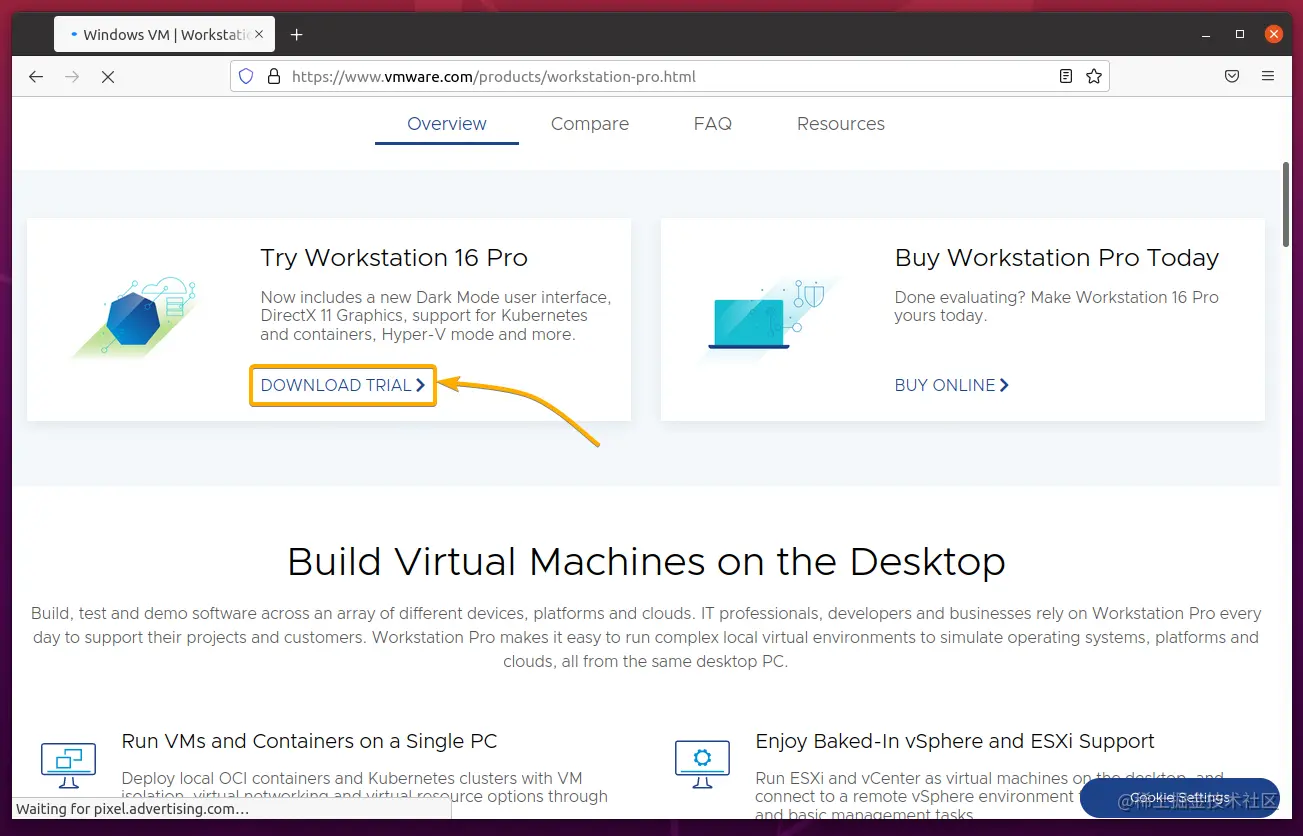The height and width of the screenshot is (836, 1303).
Task: Click the tracking protection shield icon
Action: (x=246, y=76)
